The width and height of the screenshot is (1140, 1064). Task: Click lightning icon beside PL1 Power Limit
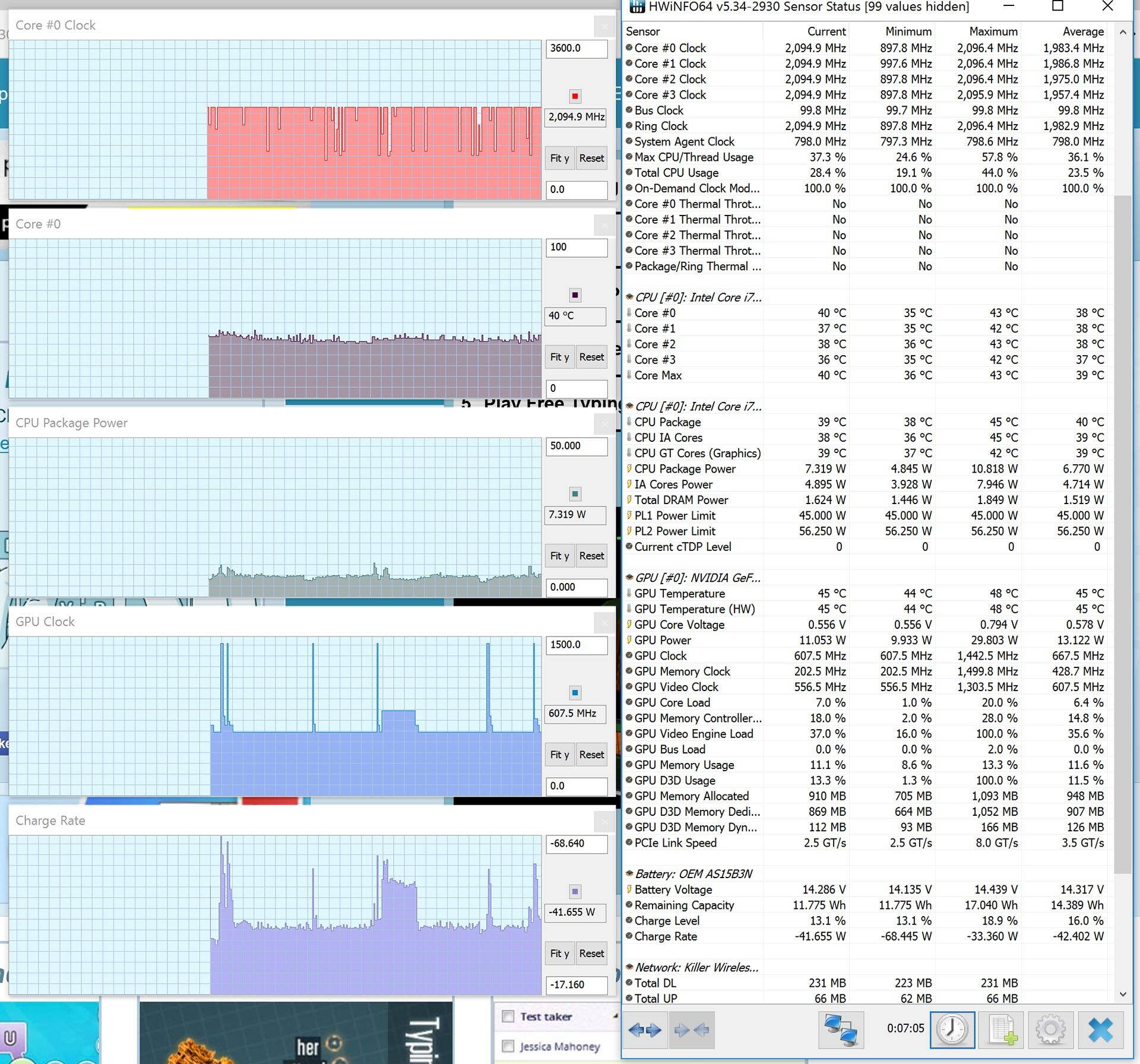point(629,515)
